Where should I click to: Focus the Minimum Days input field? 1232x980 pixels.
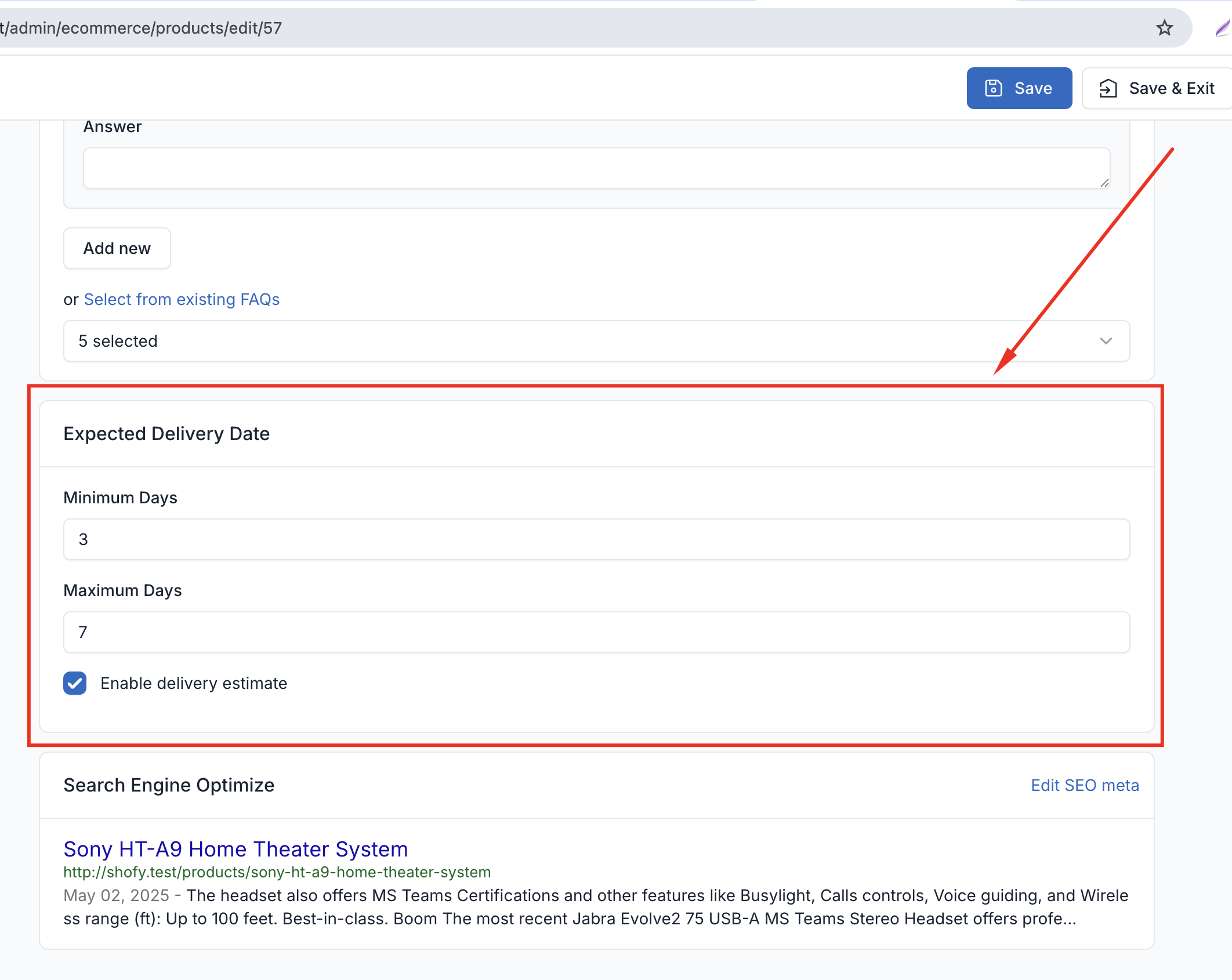[596, 539]
